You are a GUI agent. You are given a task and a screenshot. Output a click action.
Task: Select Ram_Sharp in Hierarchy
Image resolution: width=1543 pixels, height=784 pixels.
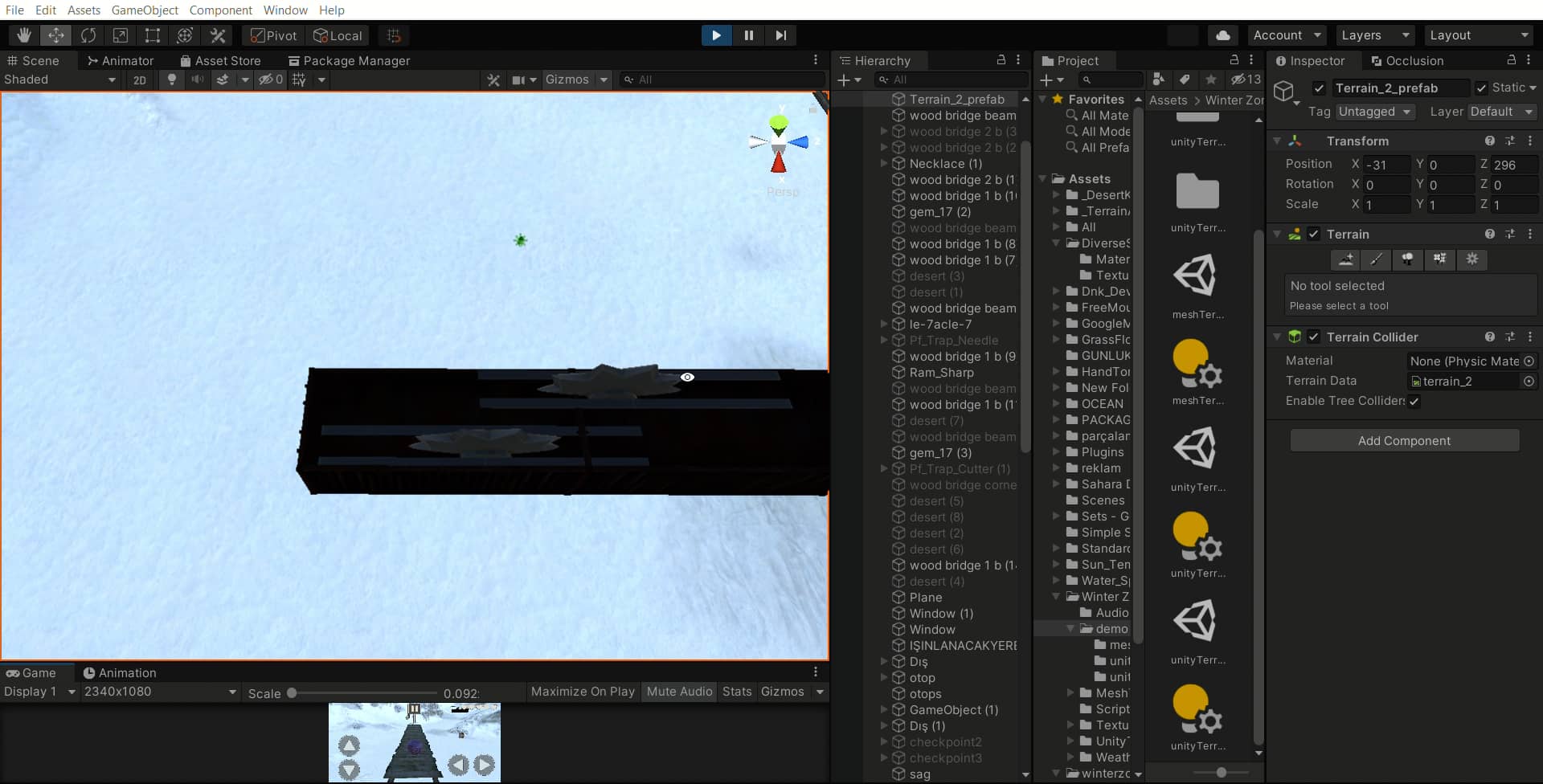pyautogui.click(x=941, y=373)
